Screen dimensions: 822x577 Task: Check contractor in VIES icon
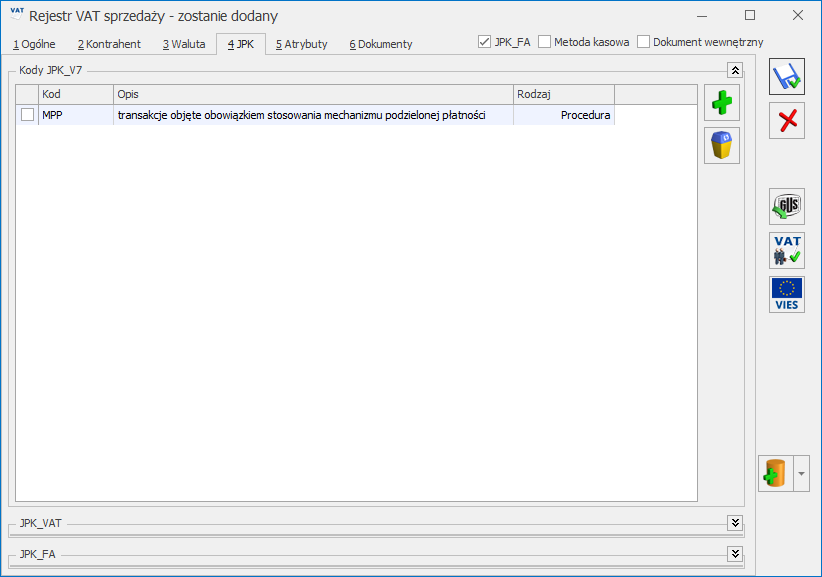(x=786, y=294)
